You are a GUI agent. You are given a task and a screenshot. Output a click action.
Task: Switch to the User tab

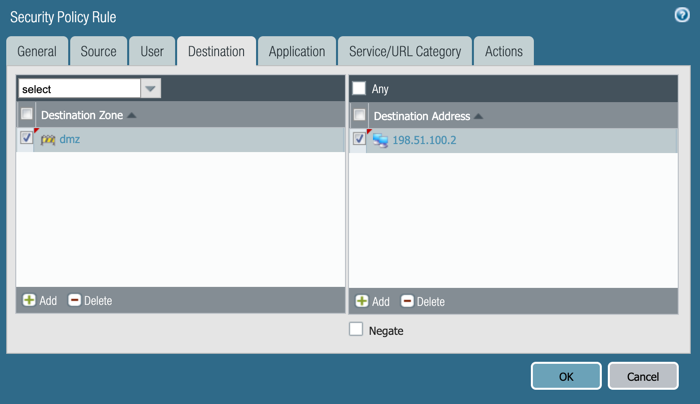coord(152,51)
